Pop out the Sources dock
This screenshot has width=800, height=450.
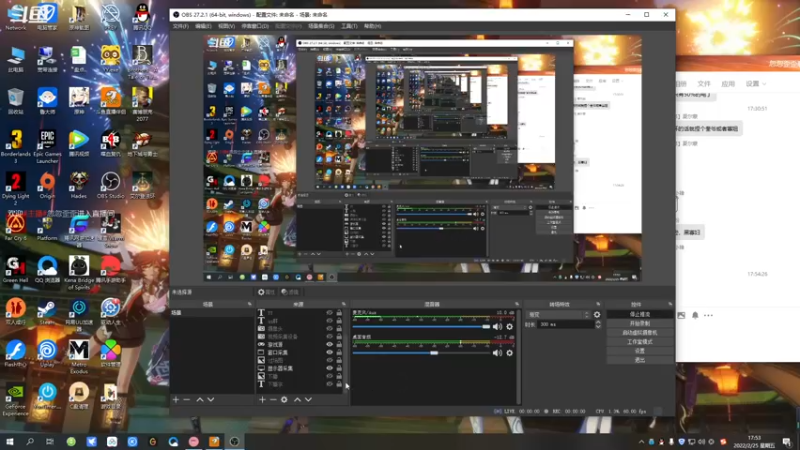click(343, 304)
